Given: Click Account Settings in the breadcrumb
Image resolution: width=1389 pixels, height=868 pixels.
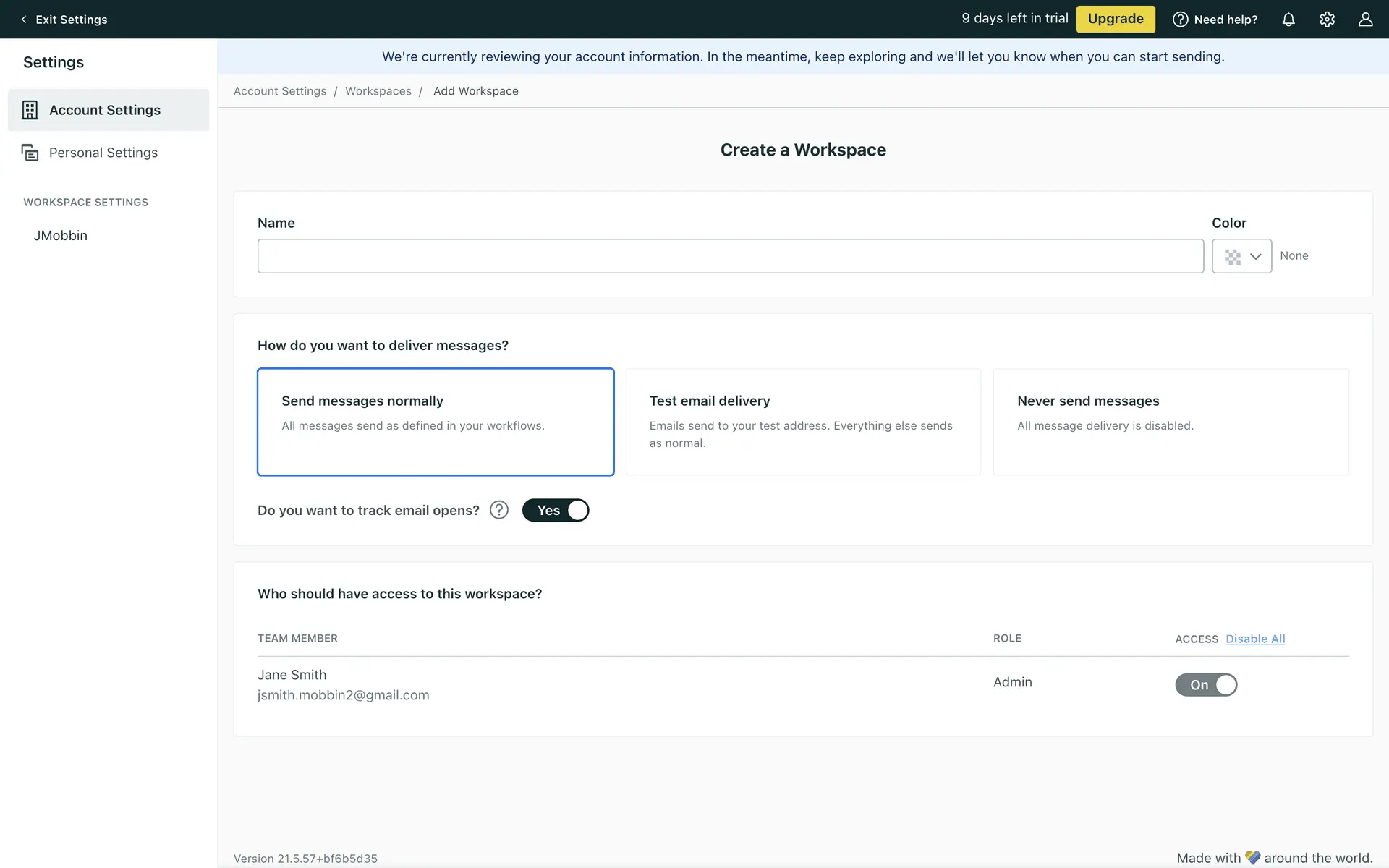Looking at the screenshot, I should pos(280,91).
